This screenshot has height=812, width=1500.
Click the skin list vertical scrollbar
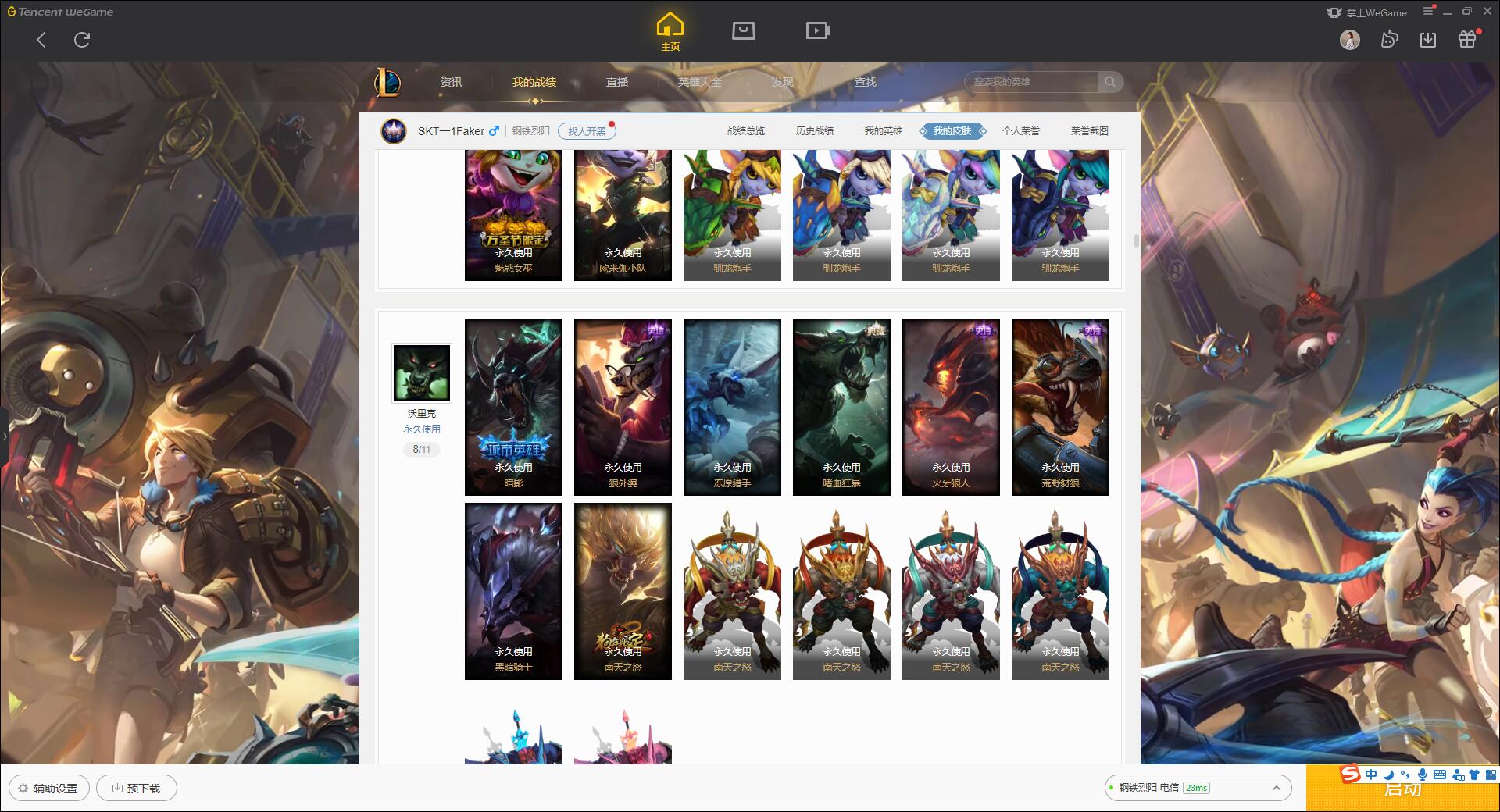[1136, 240]
